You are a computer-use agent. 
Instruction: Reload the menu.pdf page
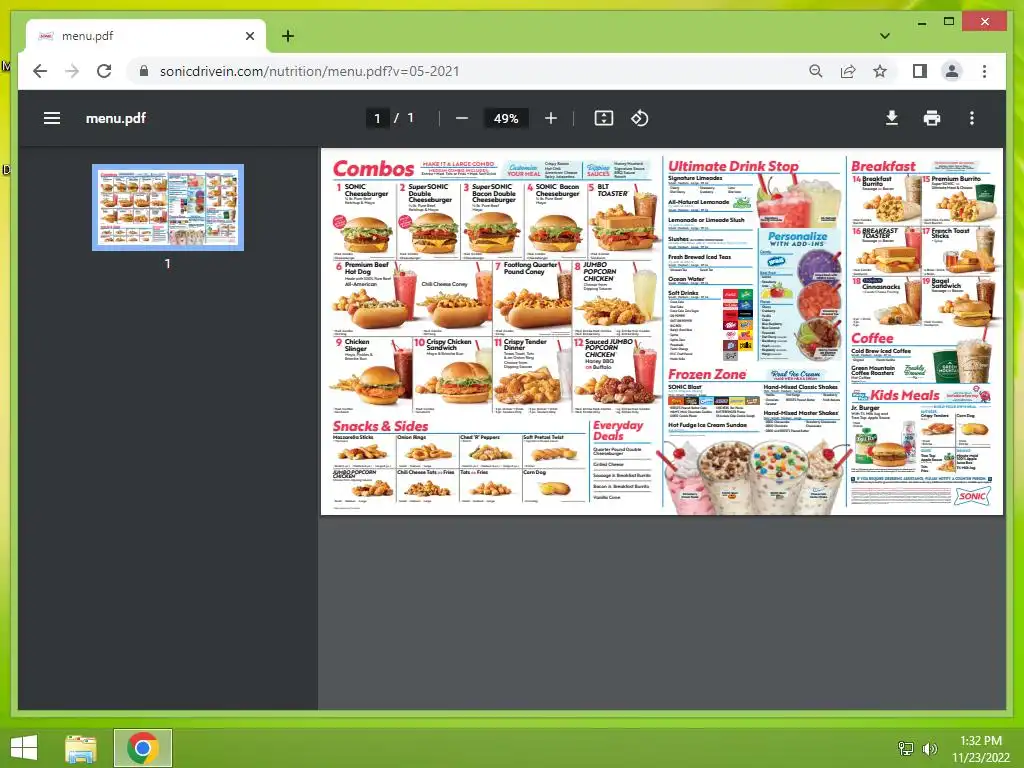pyautogui.click(x=104, y=71)
